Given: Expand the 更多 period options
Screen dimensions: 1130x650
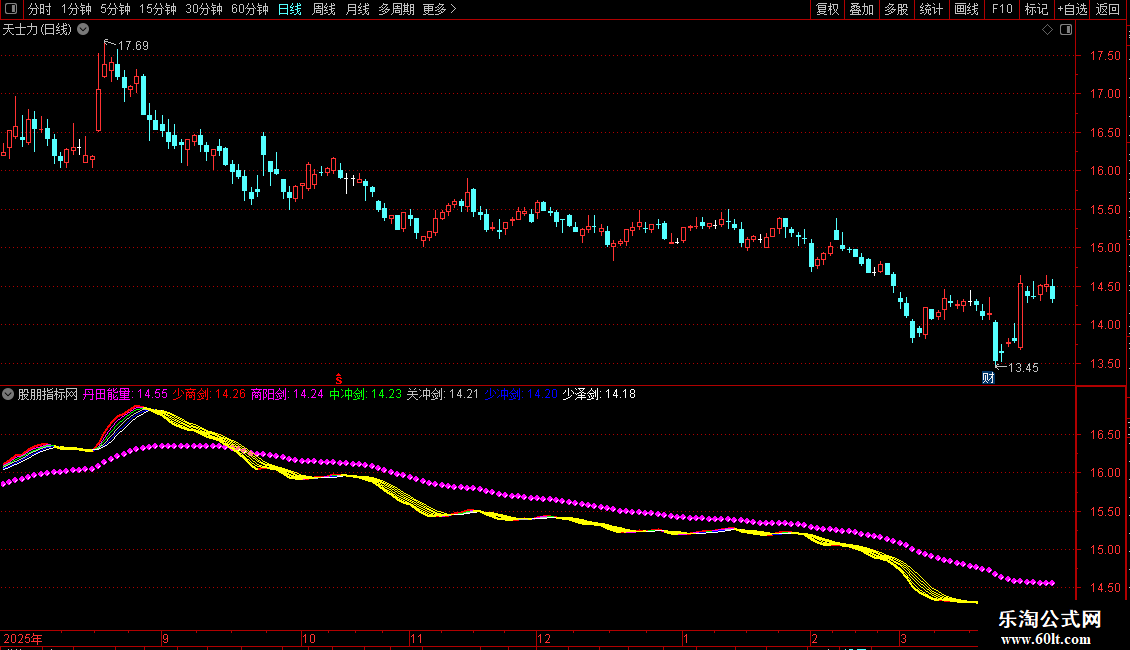Looking at the screenshot, I should (x=439, y=9).
